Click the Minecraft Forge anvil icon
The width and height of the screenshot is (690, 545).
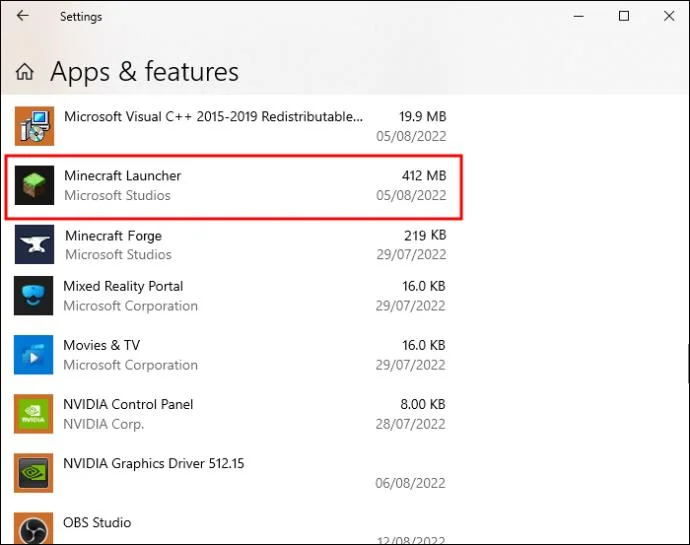point(34,244)
